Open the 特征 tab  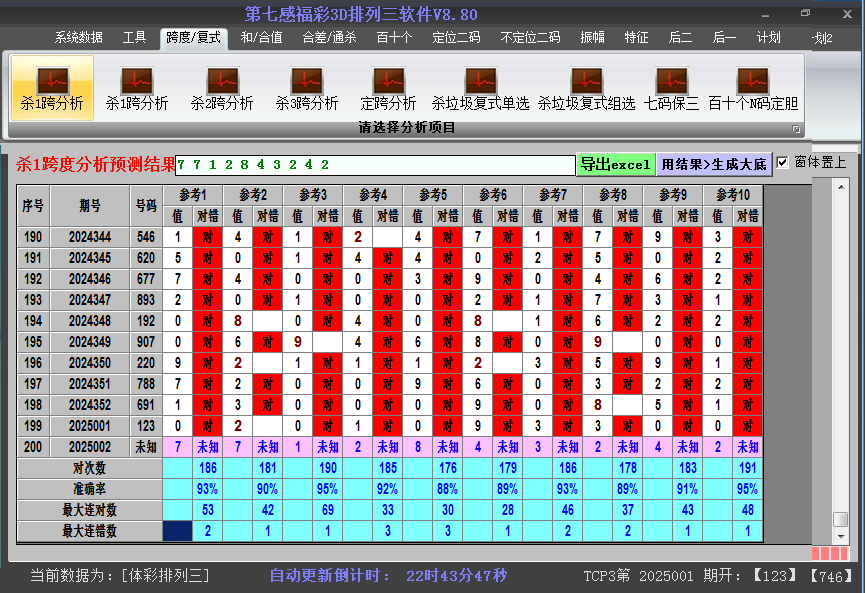tap(636, 38)
